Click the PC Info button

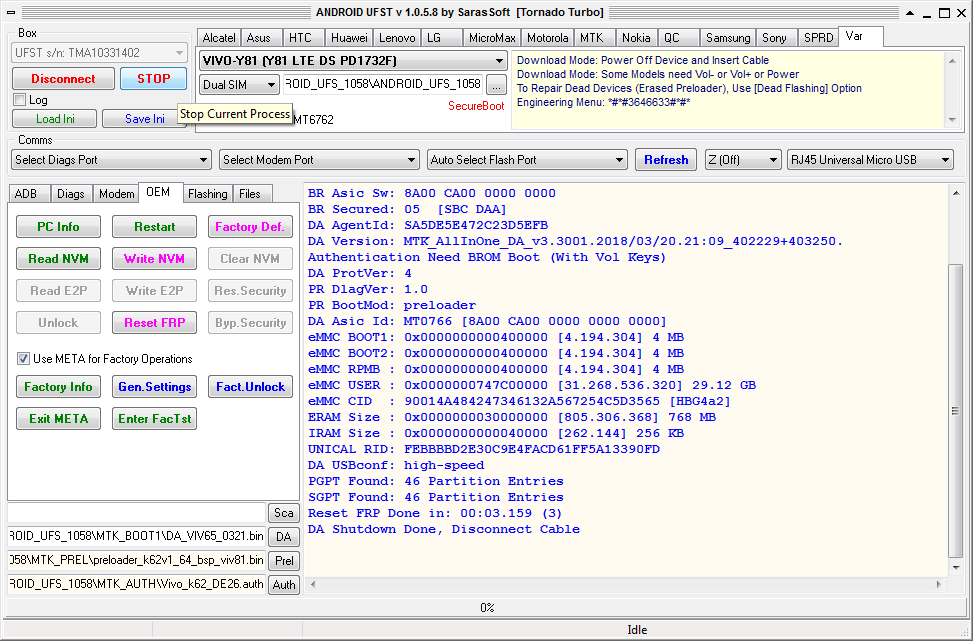pos(58,227)
